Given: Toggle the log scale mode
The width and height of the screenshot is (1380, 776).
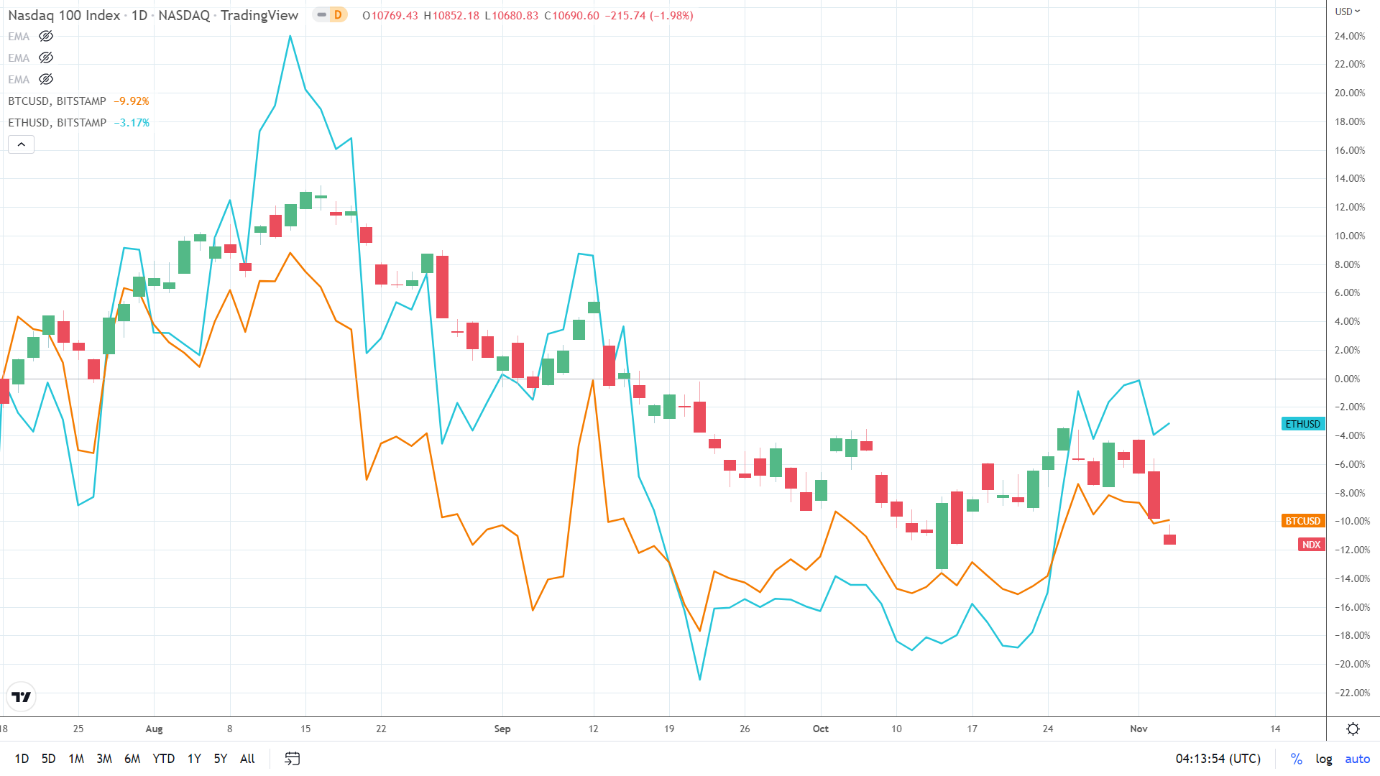Looking at the screenshot, I should tap(1323, 759).
